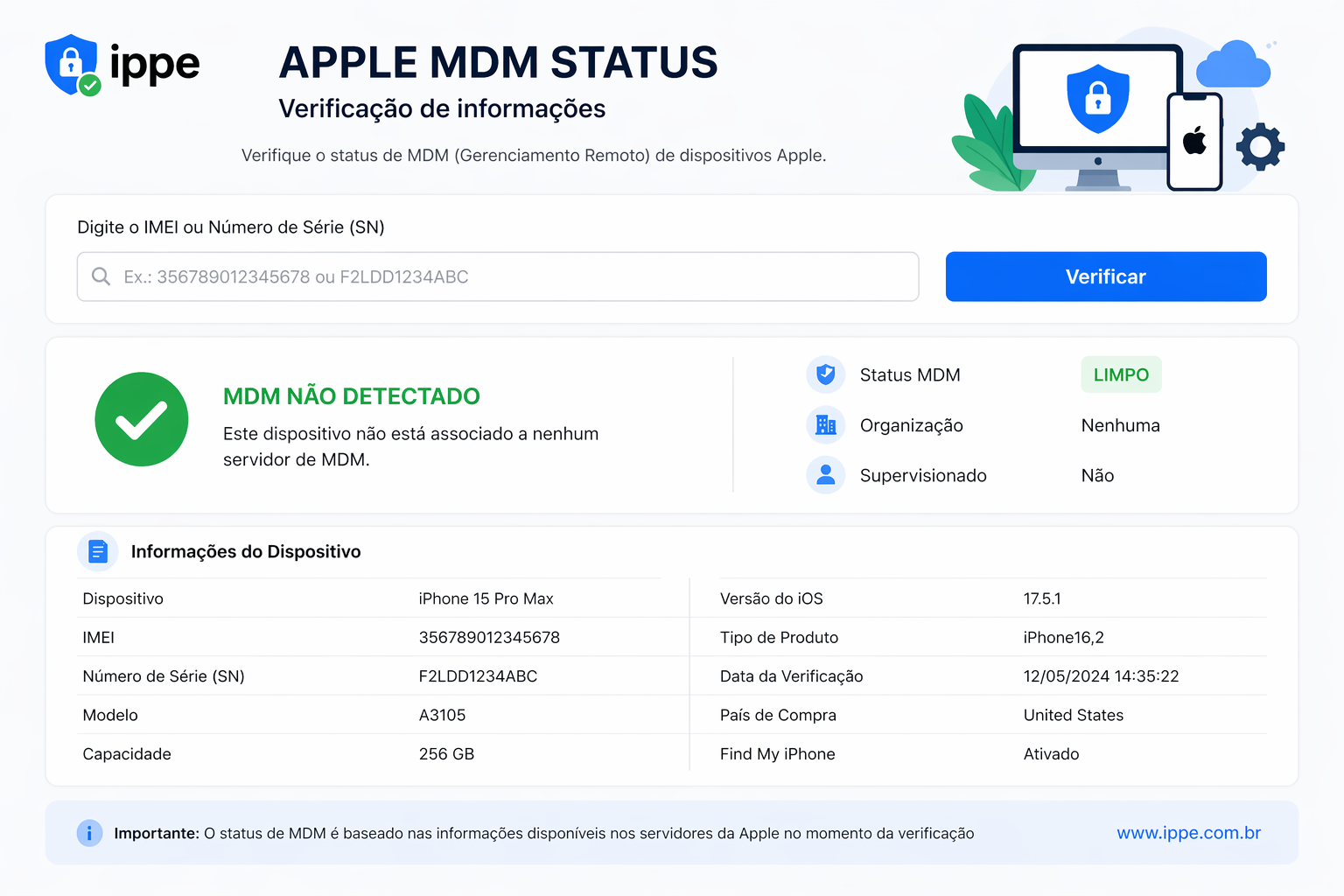
Task: Click the Supervisionado person icon
Action: tap(825, 475)
